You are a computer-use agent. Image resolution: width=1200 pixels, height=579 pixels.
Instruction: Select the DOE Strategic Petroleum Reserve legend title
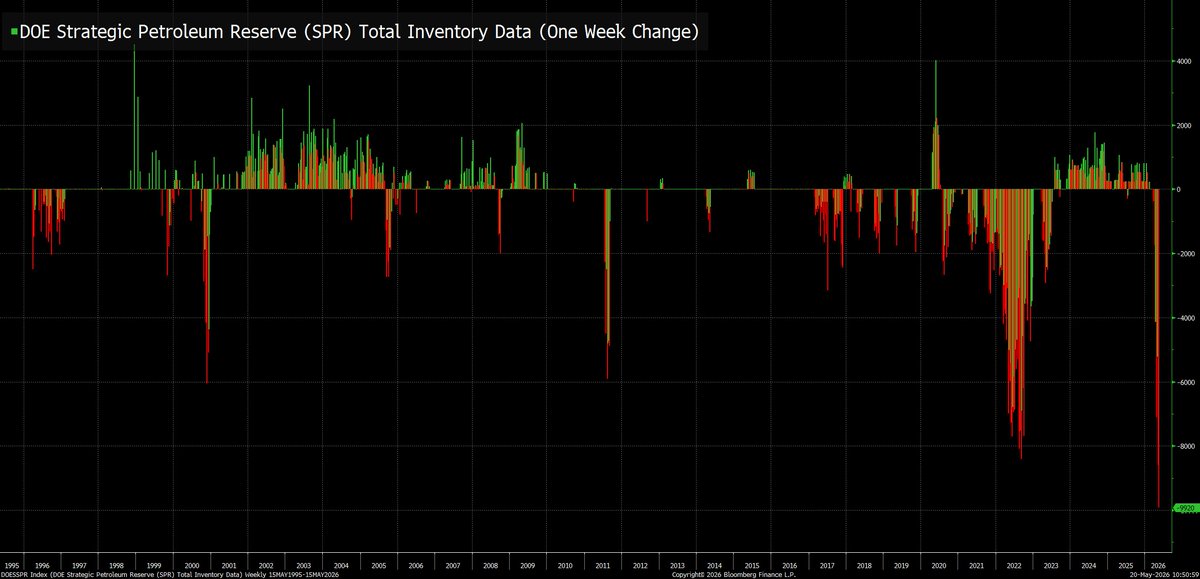coord(358,33)
